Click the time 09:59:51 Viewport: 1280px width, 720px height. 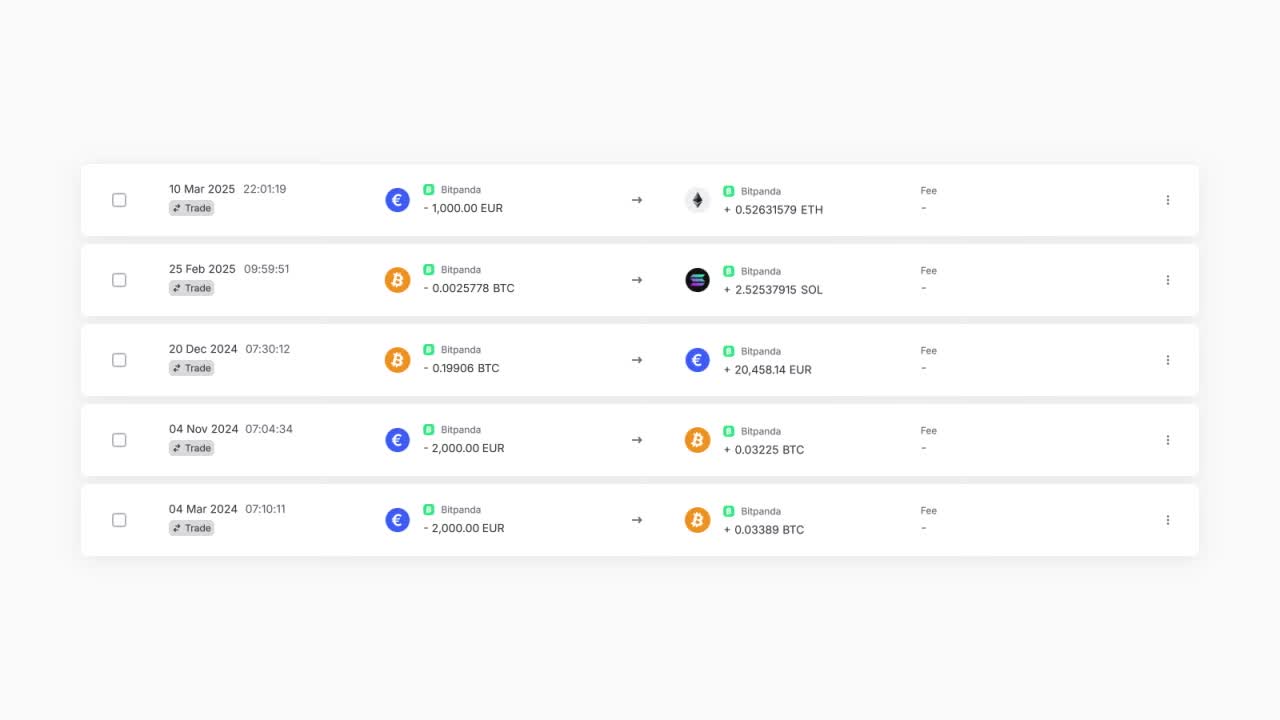click(x=267, y=269)
